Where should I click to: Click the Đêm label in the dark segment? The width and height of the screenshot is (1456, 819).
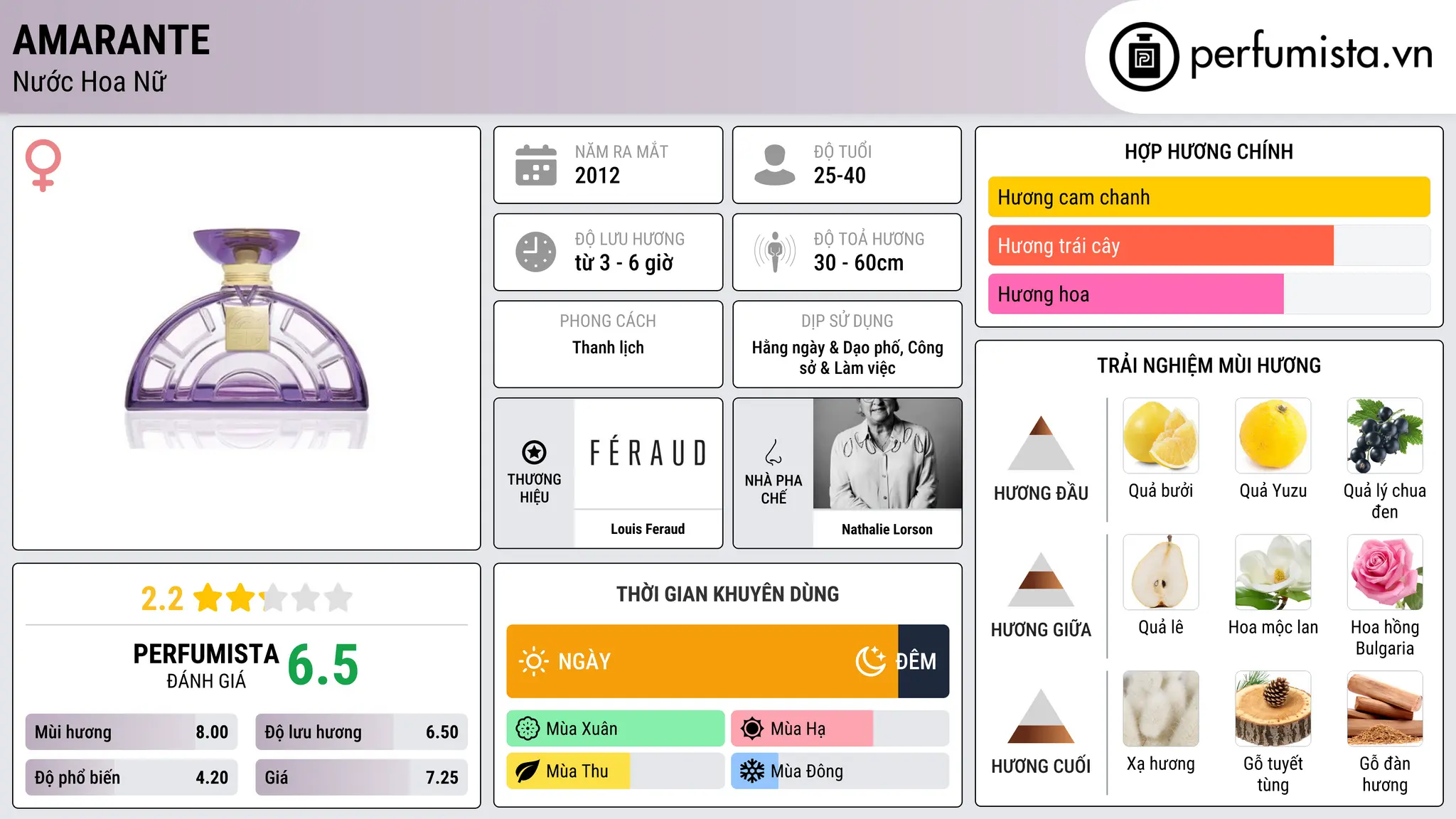(x=916, y=661)
